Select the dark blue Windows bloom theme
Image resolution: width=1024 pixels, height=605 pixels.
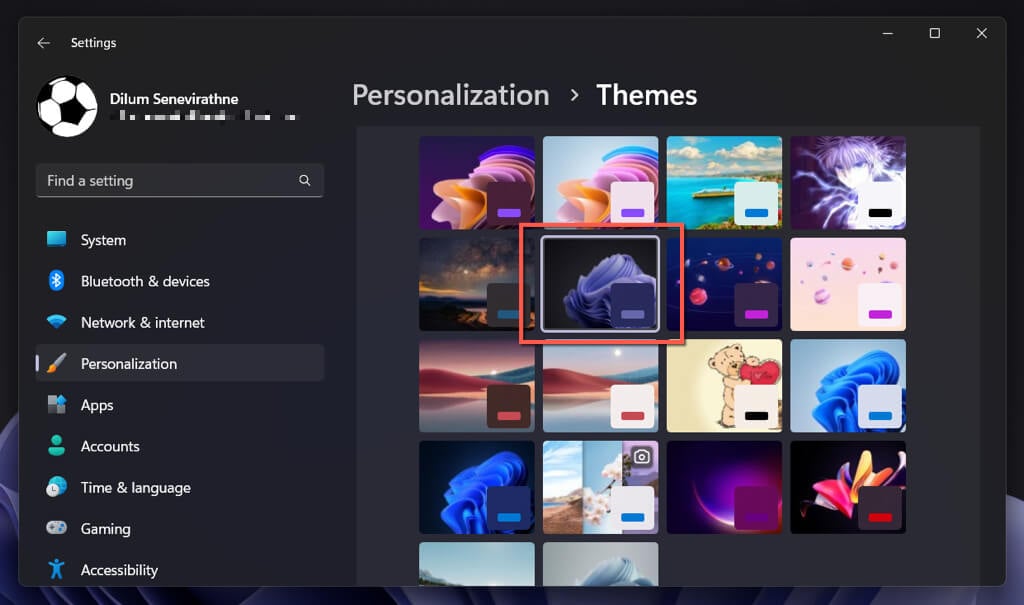[477, 487]
